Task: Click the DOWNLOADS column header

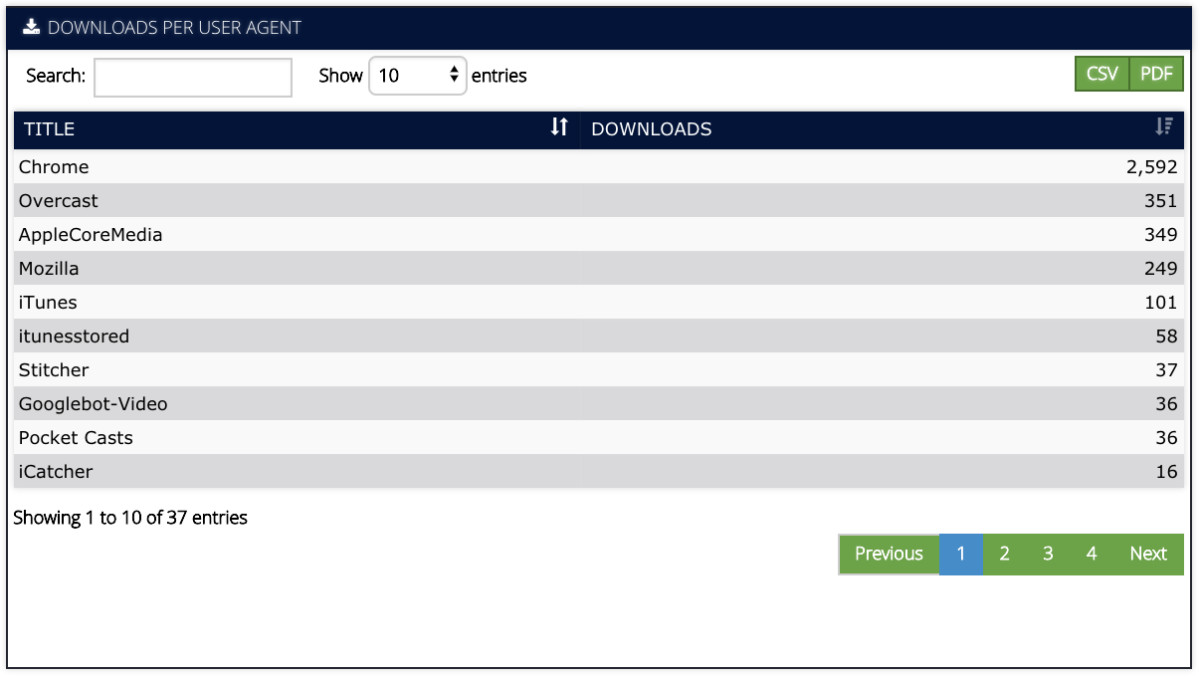Action: [x=883, y=129]
